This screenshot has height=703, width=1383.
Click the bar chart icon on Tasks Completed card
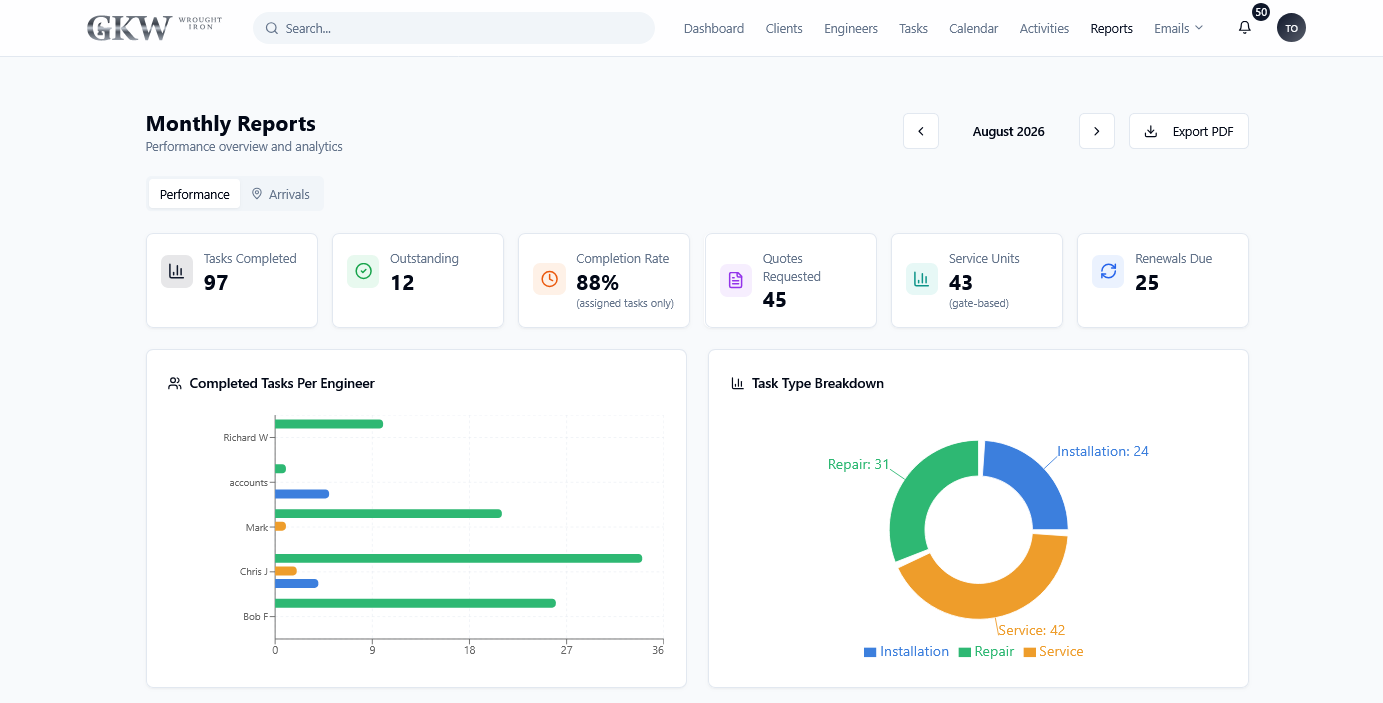pos(177,271)
